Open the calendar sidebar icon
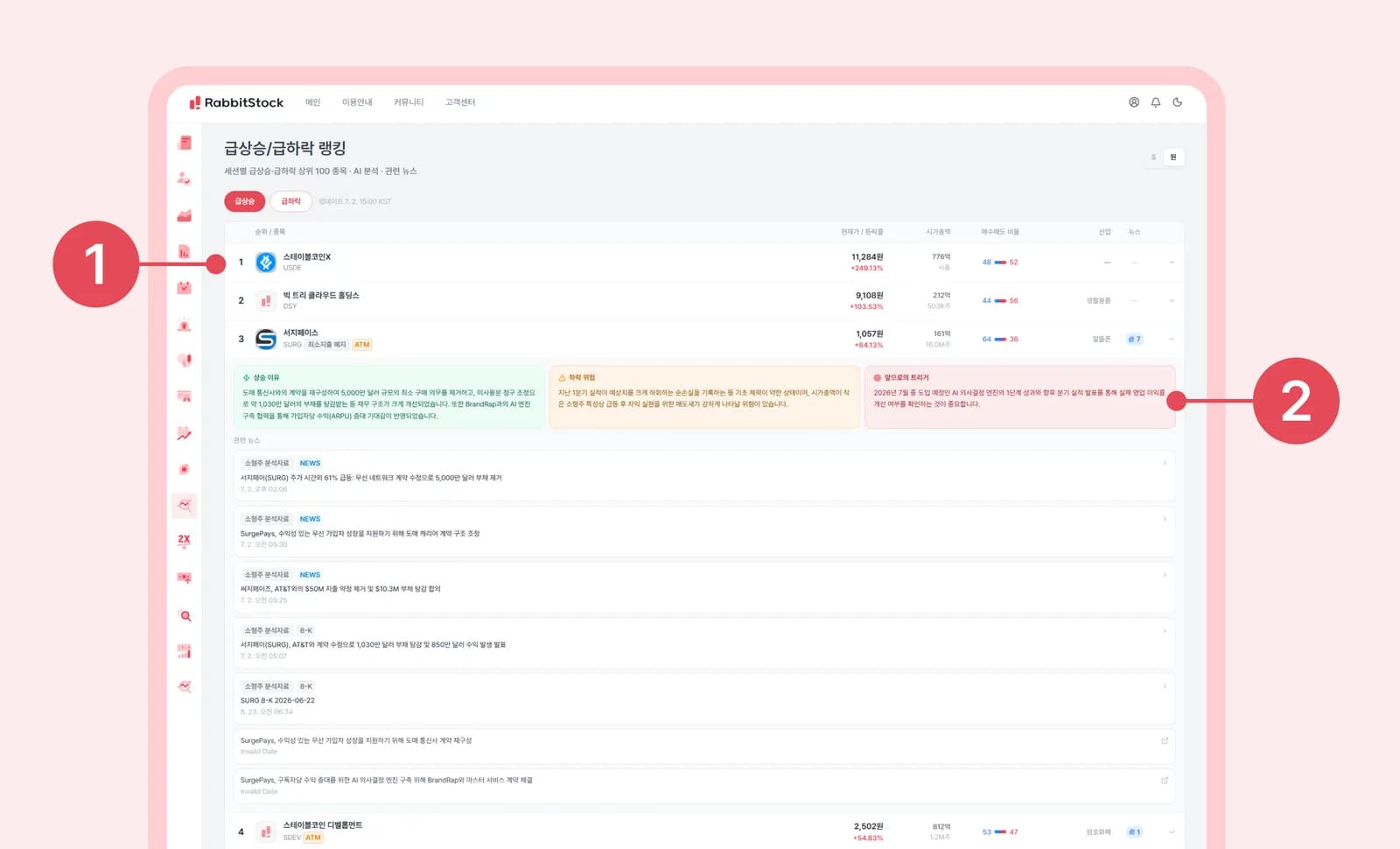 (x=184, y=287)
